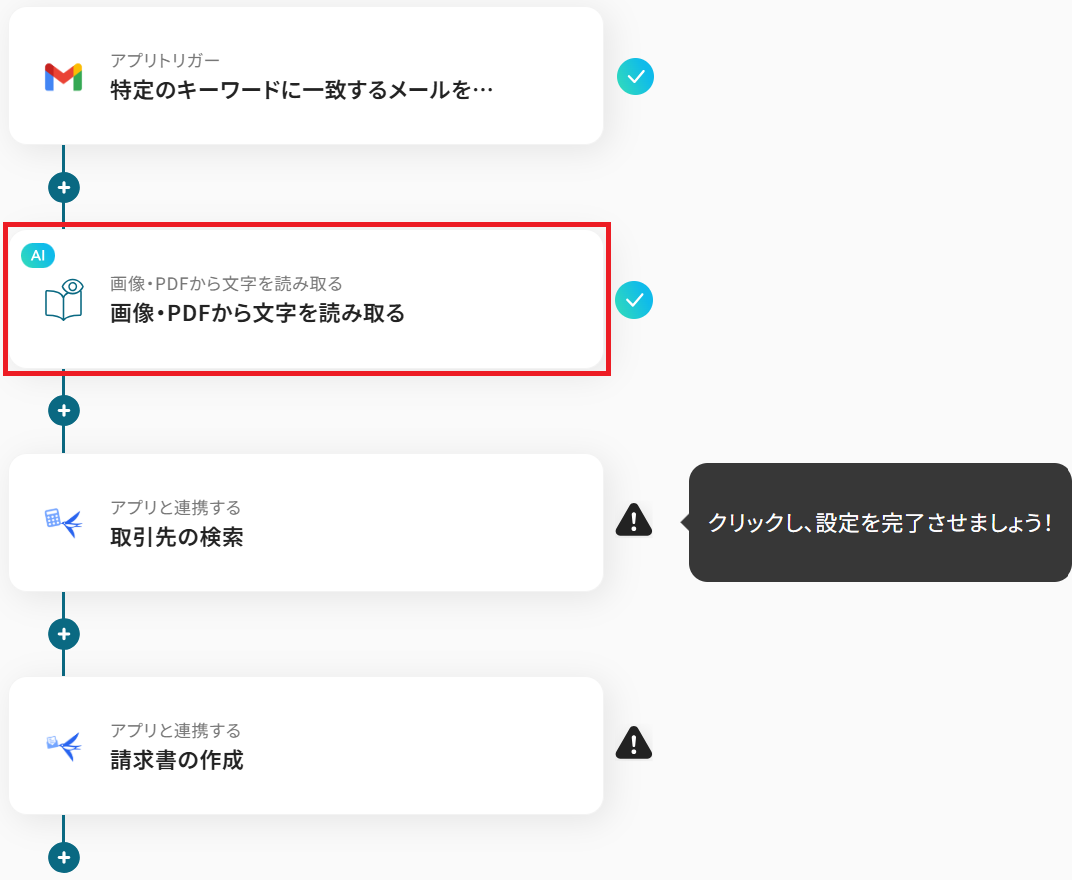Click アプリと連携する label above 請求書の作成
Viewport: 1072px width, 880px height.
click(175, 731)
